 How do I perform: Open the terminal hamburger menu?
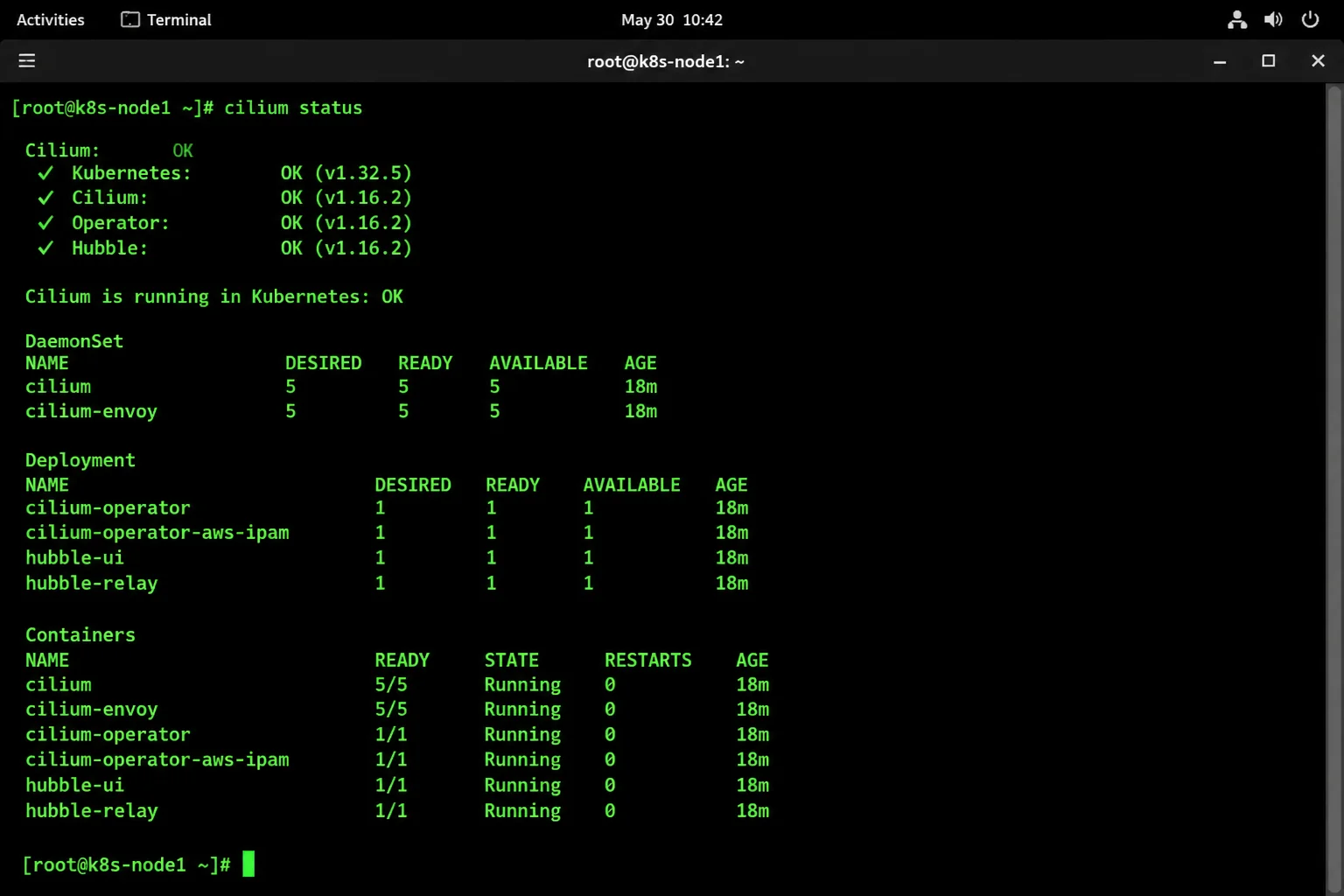pos(27,60)
